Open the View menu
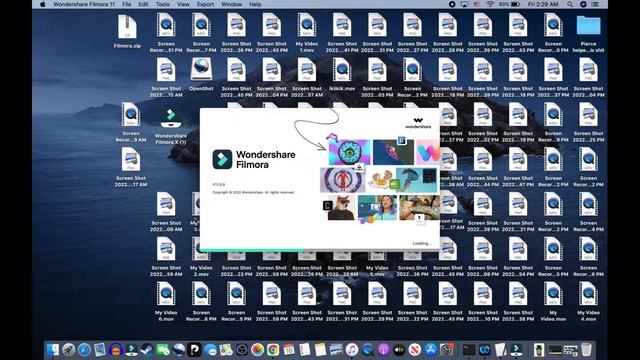640x360 pixels. tap(183, 4)
